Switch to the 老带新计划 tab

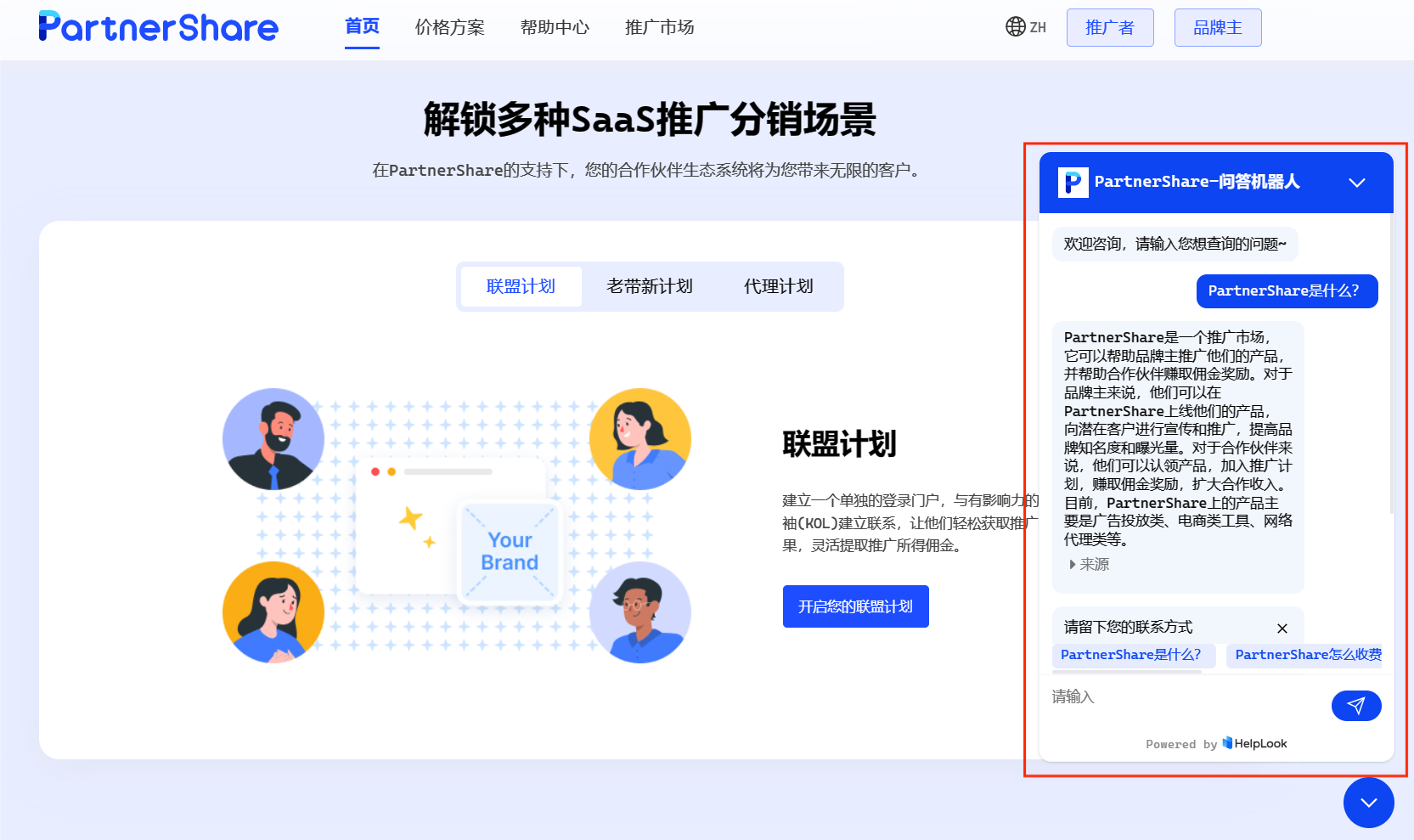point(650,286)
